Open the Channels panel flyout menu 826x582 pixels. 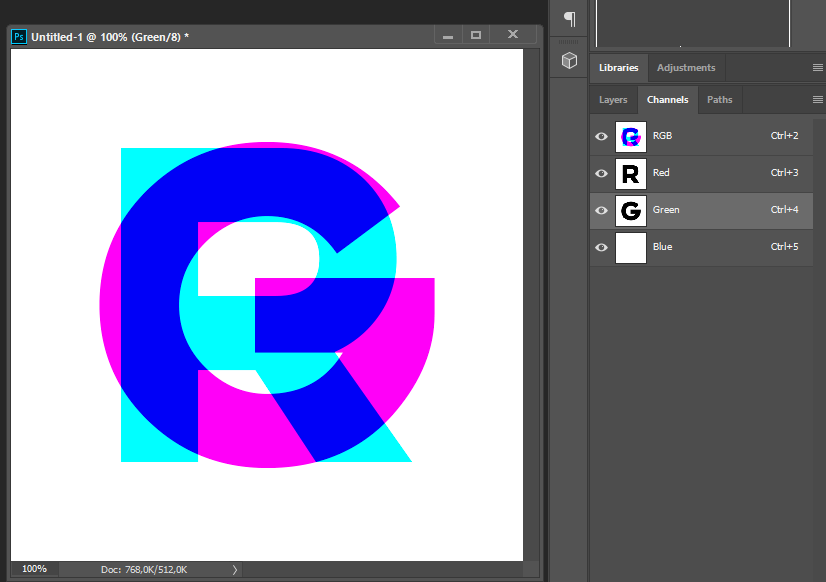pos(817,100)
